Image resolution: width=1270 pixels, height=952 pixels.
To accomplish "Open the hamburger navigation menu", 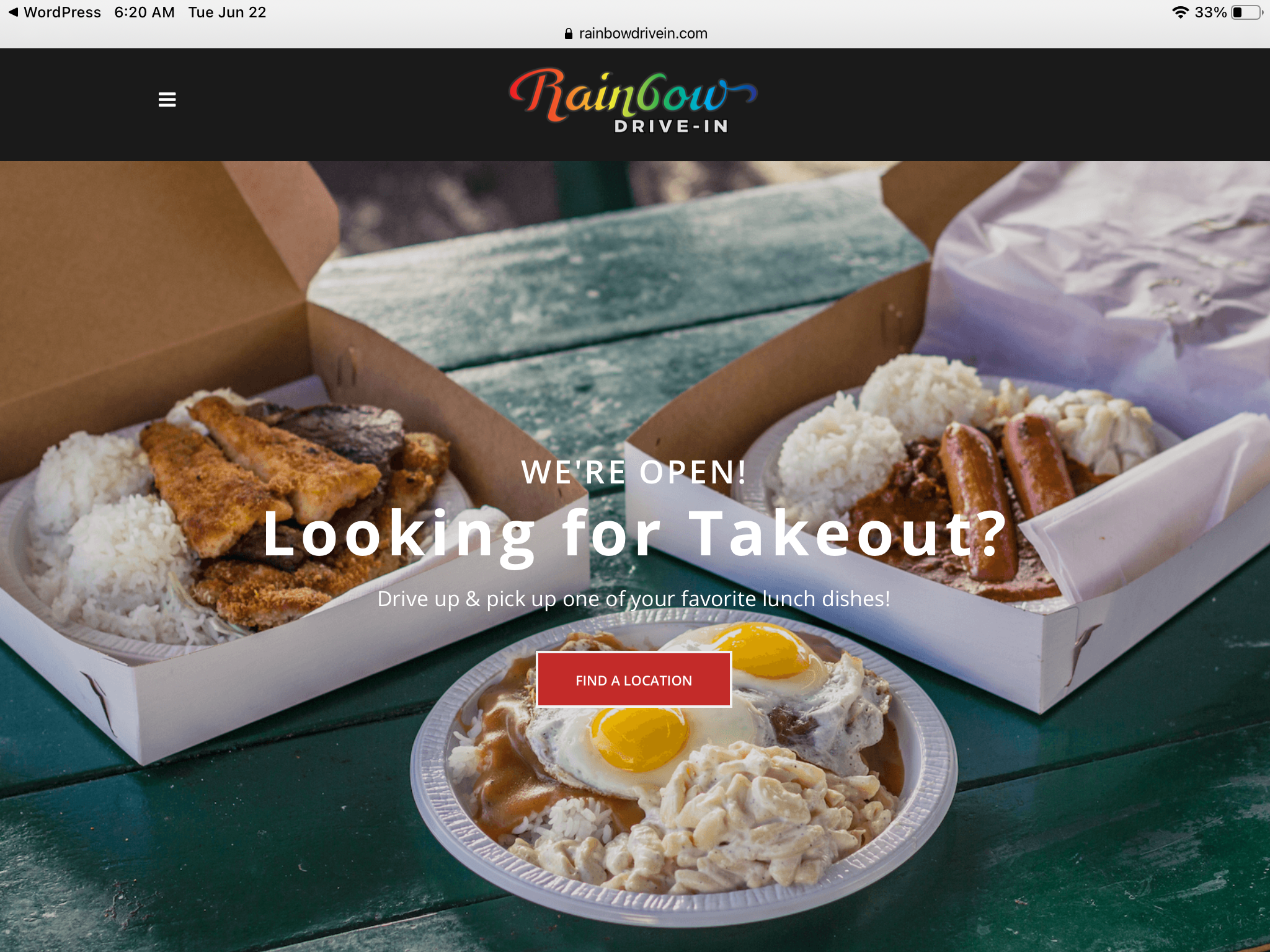I will pos(167,99).
